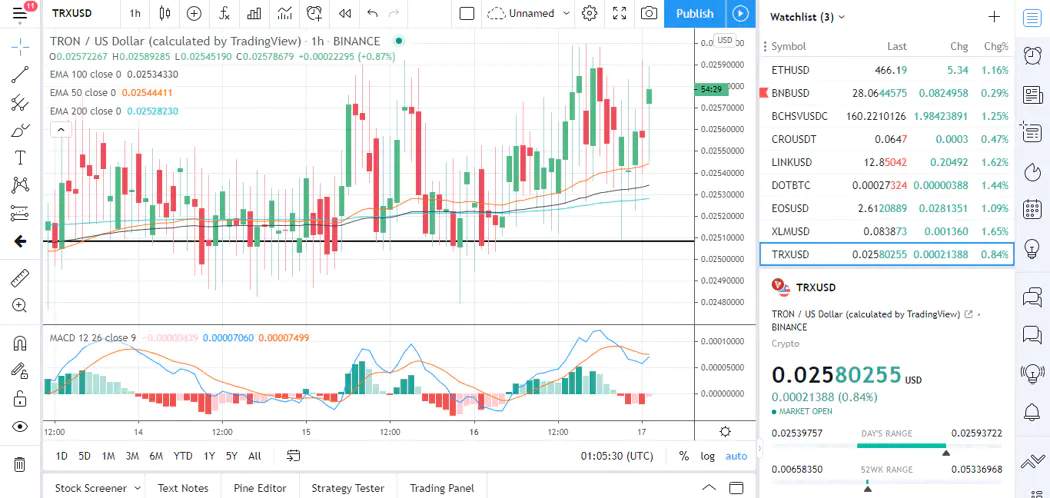The image size is (1050, 498).
Task: Toggle the magnet mode
Action: 20,344
